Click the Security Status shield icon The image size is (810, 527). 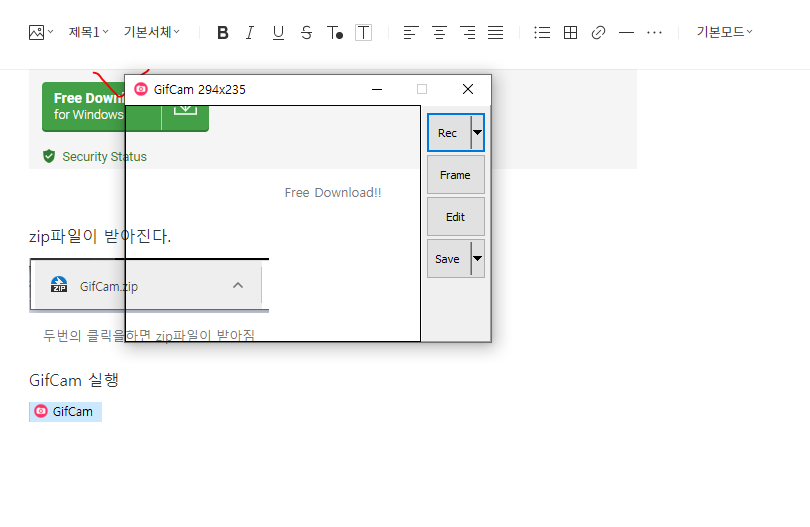point(49,156)
